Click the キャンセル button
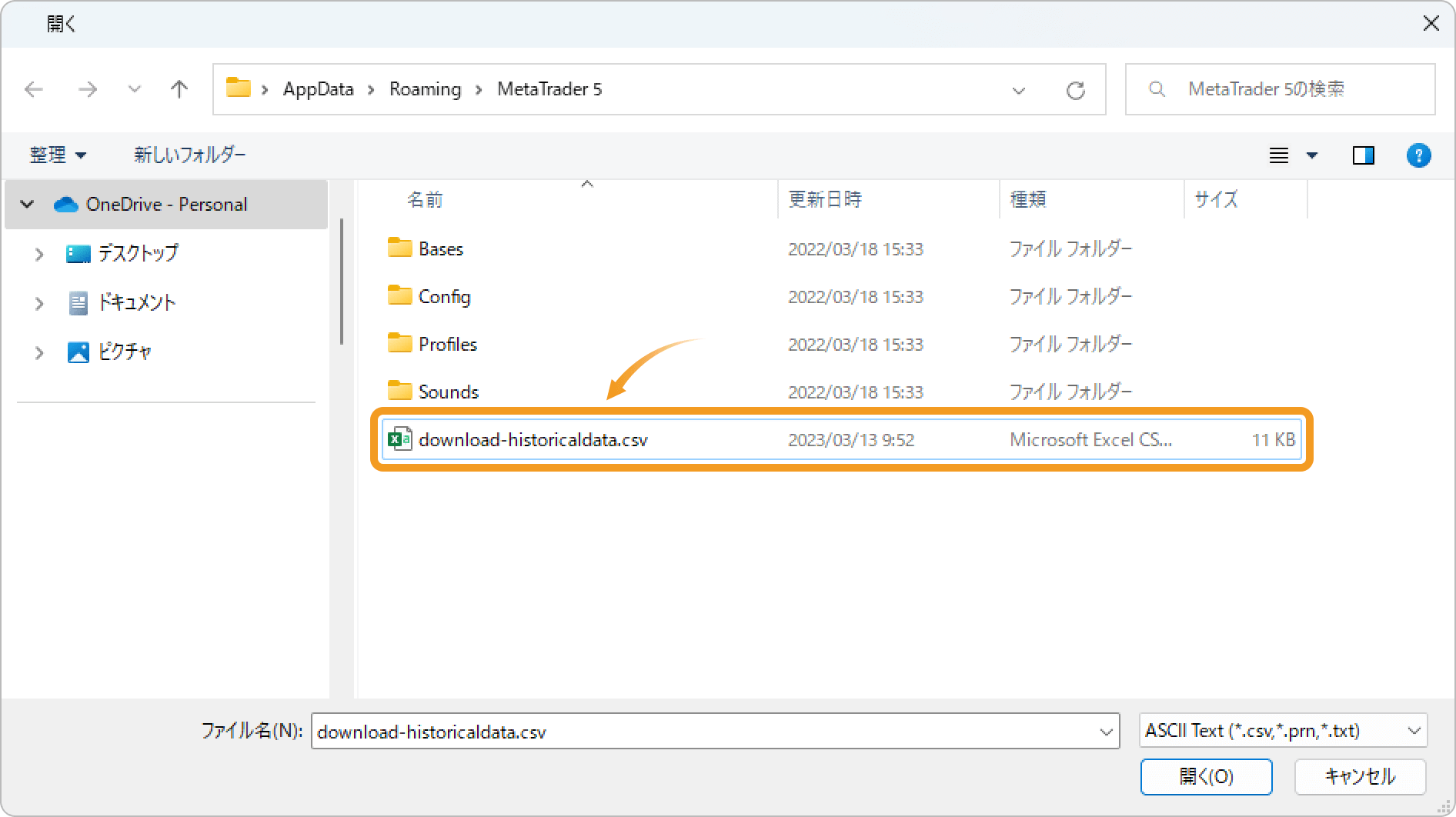This screenshot has width=1456, height=817. coord(1360,777)
